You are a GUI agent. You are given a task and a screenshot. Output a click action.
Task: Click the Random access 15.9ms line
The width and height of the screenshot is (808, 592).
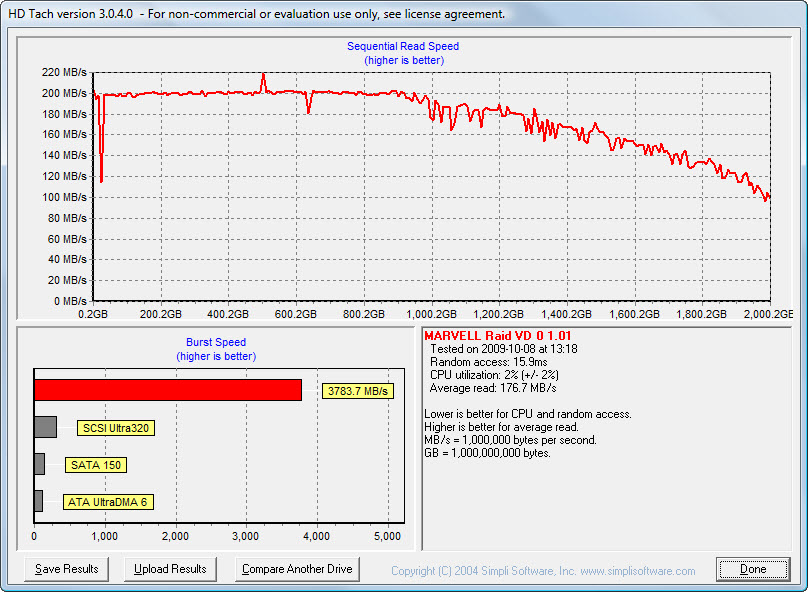[487, 362]
